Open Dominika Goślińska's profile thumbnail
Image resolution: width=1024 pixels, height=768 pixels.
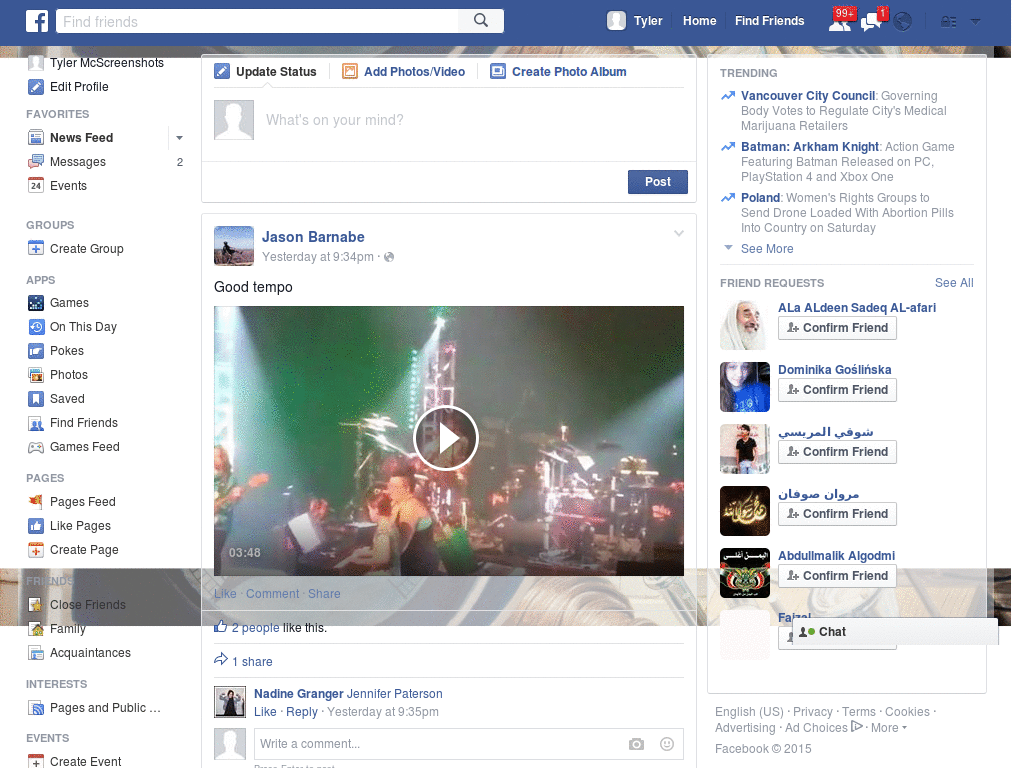(x=744, y=387)
